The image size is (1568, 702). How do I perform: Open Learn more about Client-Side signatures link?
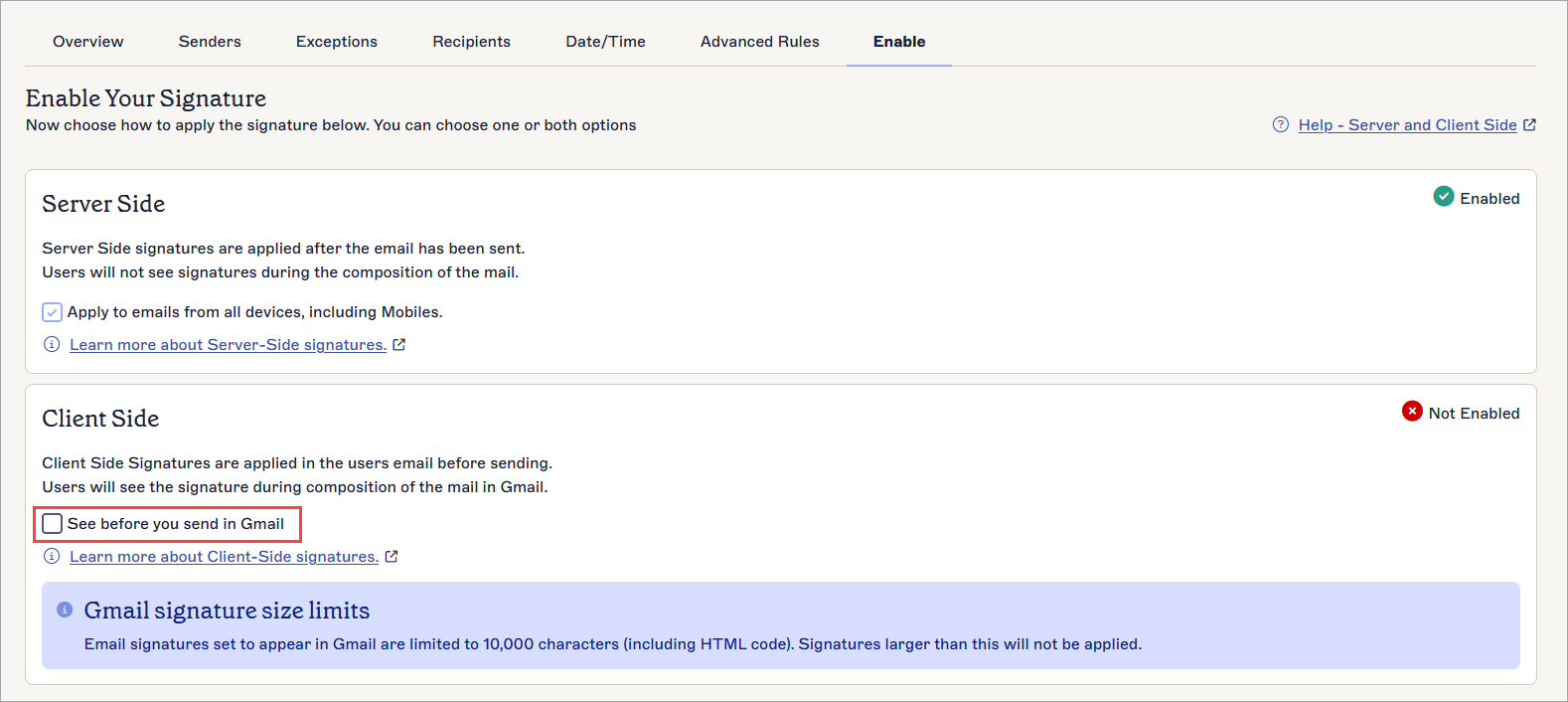(224, 557)
